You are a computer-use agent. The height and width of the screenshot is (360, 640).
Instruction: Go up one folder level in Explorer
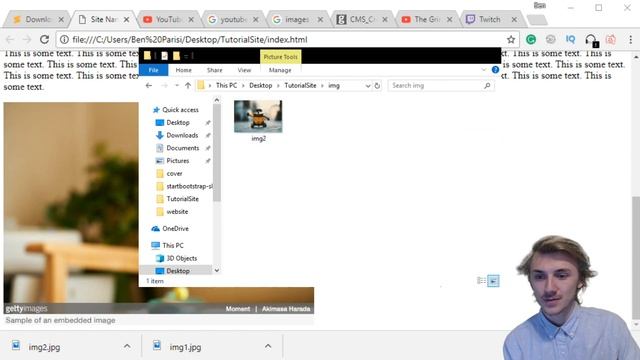pos(188,85)
